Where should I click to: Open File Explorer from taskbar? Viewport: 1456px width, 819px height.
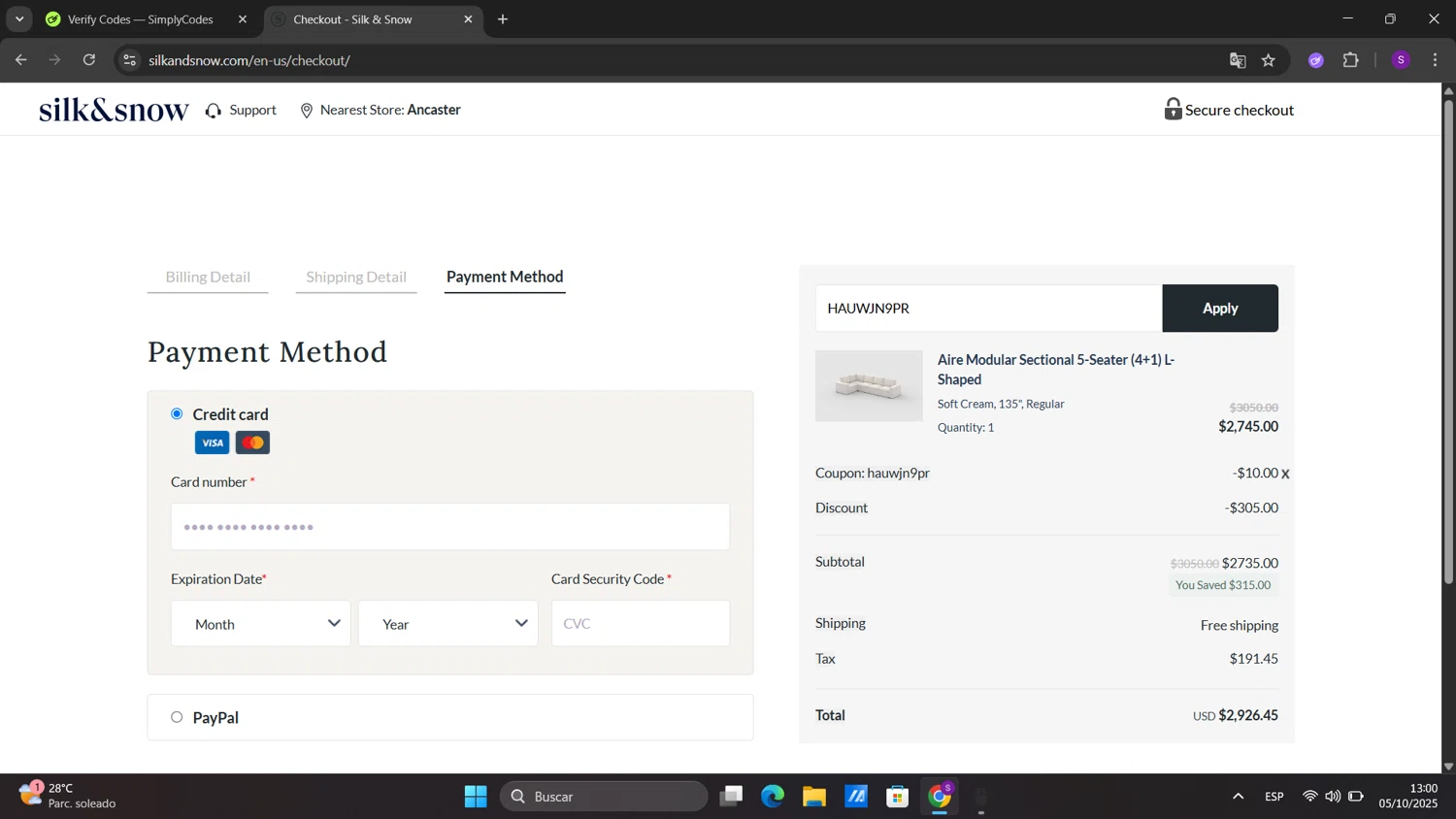(814, 797)
